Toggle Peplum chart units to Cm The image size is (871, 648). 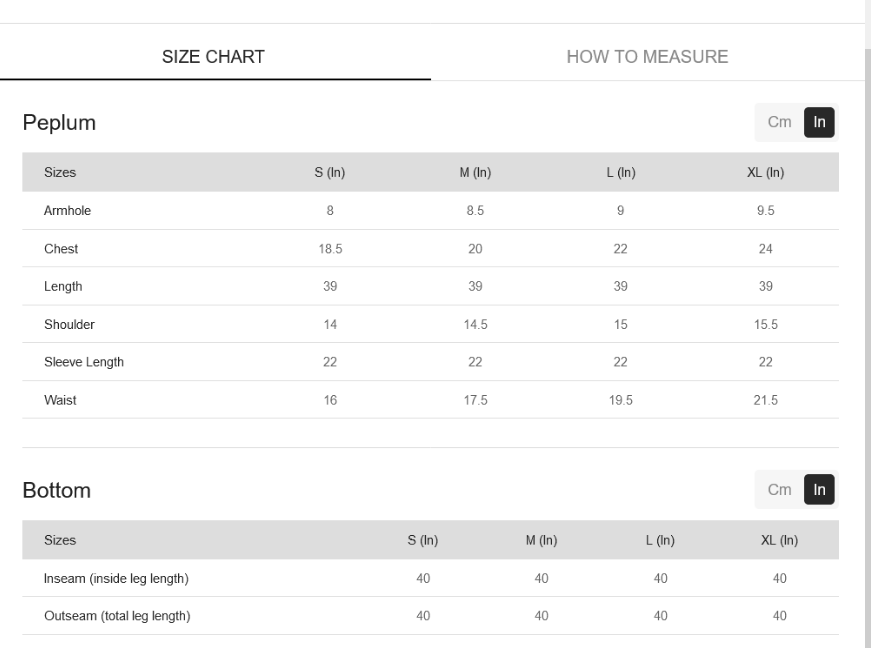[x=779, y=122]
